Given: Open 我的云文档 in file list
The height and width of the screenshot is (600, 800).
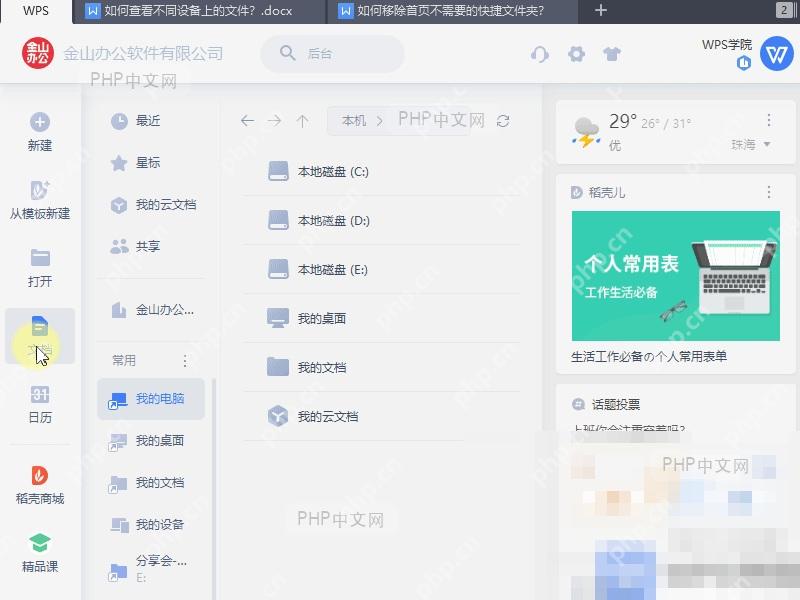Looking at the screenshot, I should 380,416.
